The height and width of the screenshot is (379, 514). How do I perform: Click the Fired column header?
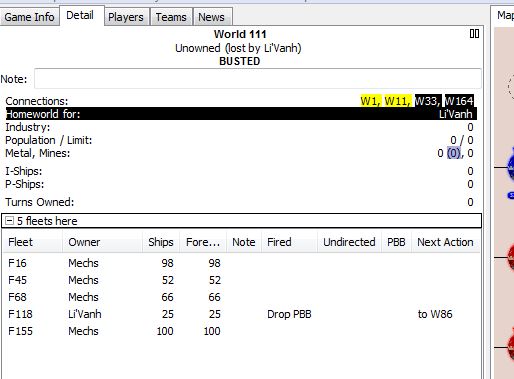(289, 242)
